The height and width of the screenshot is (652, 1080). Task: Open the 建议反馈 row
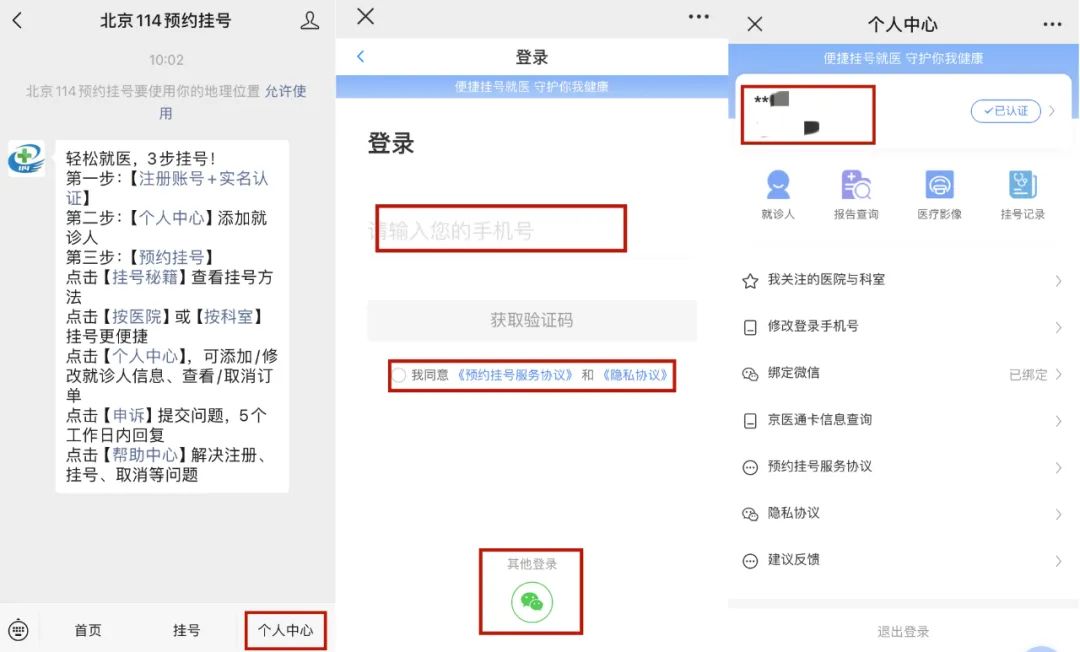(903, 560)
